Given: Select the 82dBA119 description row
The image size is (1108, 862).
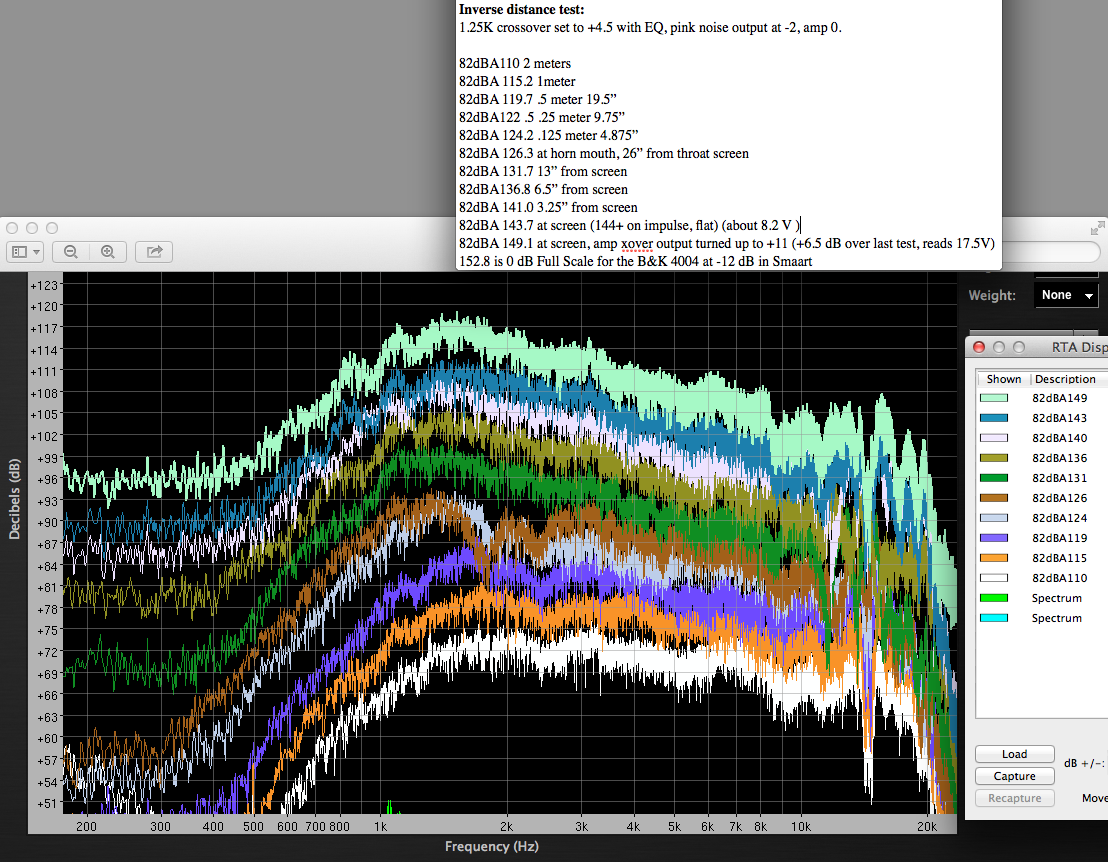Looking at the screenshot, I should coord(1059,538).
